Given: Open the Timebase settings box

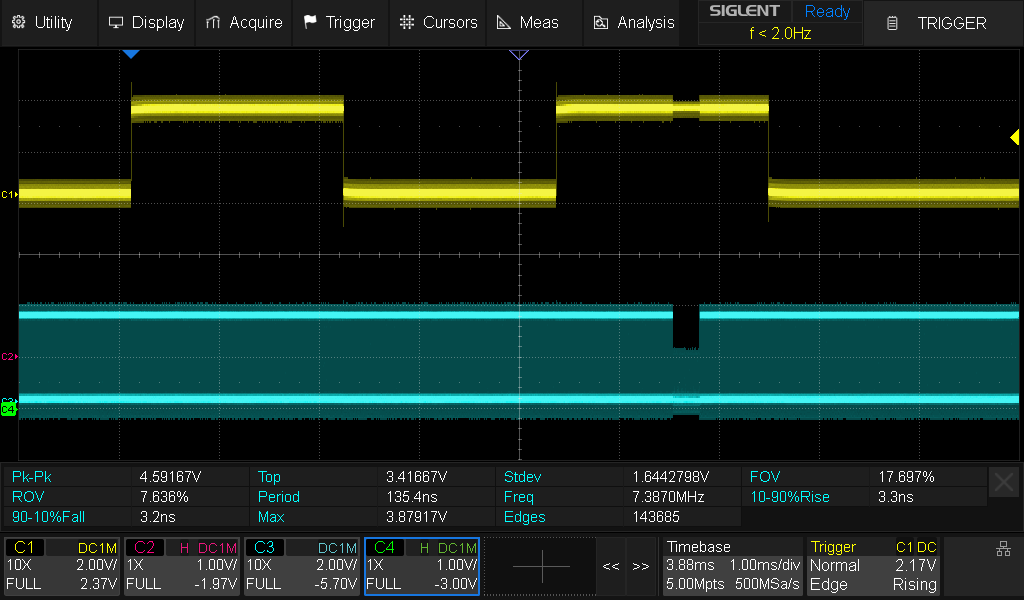Looking at the screenshot, I should pos(732,566).
